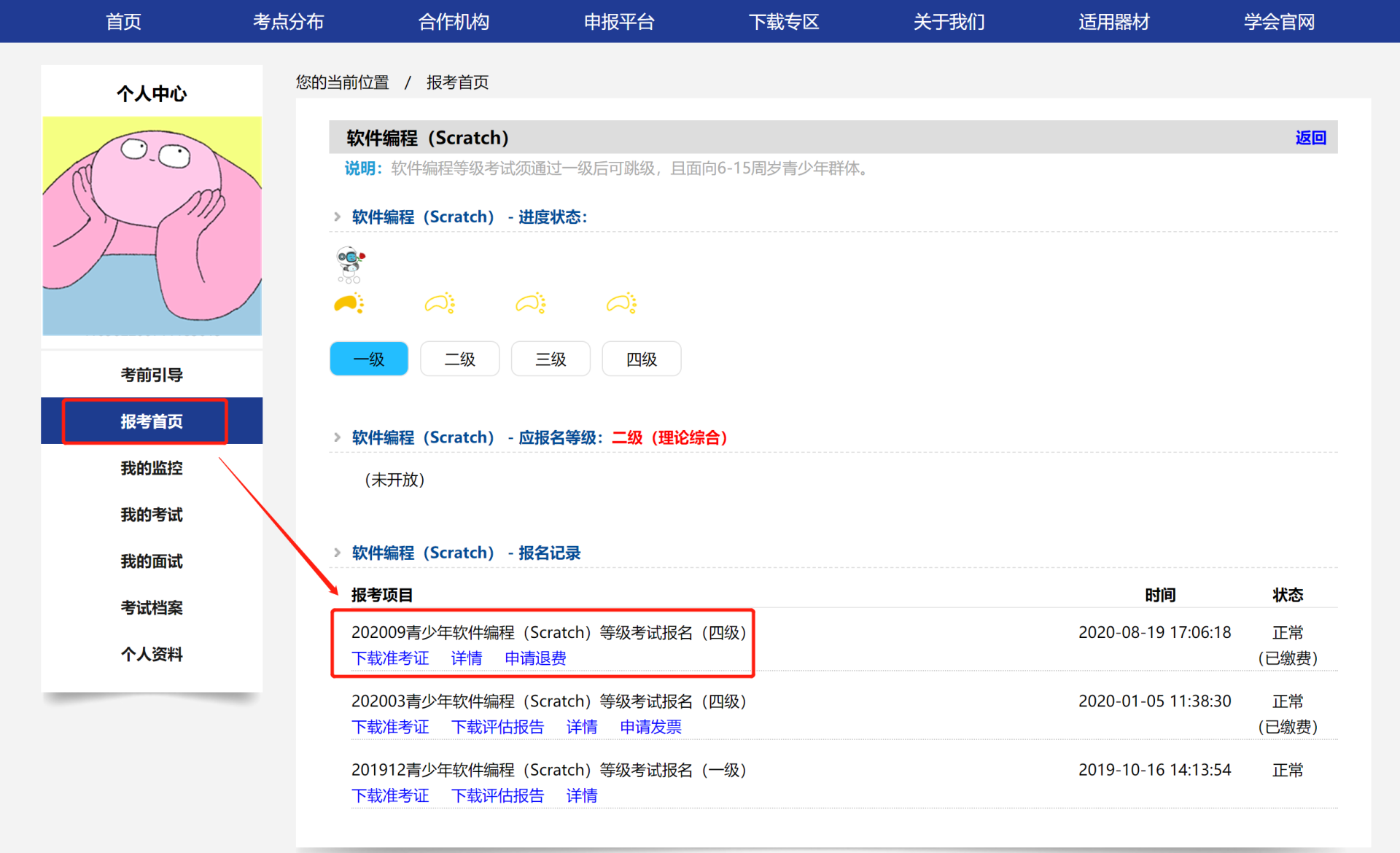Click the 返回 link
The image size is (1400, 853).
point(1310,138)
